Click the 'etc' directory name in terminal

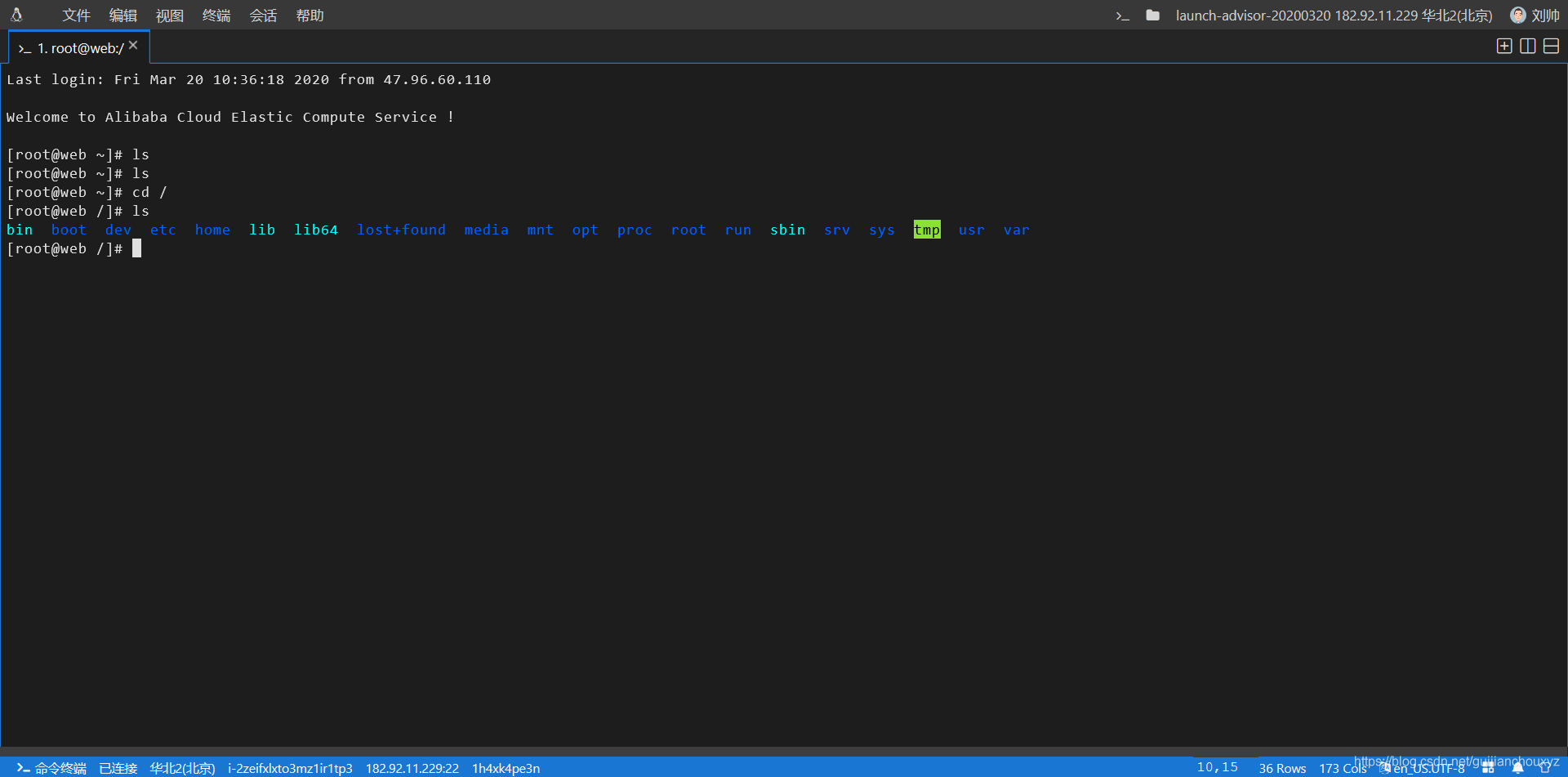(x=163, y=230)
